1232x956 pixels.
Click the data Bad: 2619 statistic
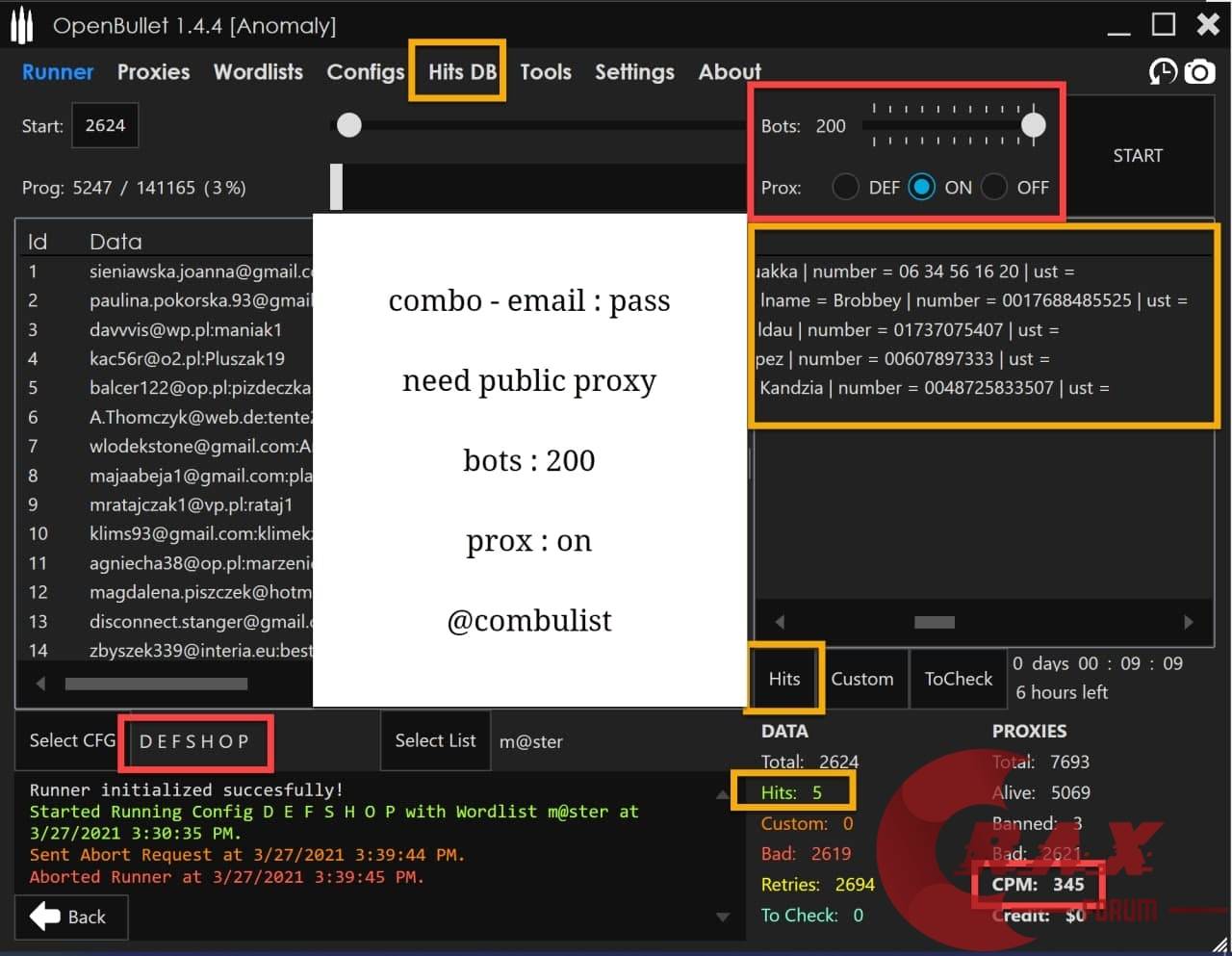tap(806, 854)
